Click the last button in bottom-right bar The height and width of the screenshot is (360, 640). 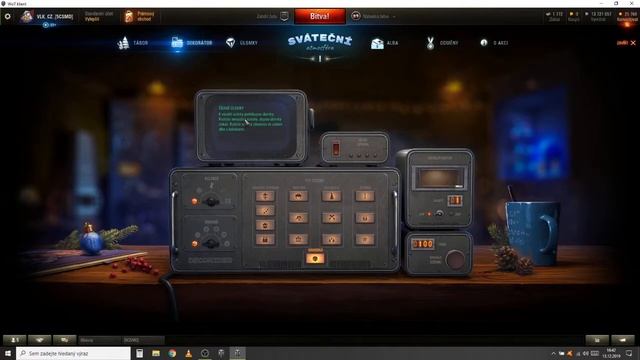tap(623, 340)
